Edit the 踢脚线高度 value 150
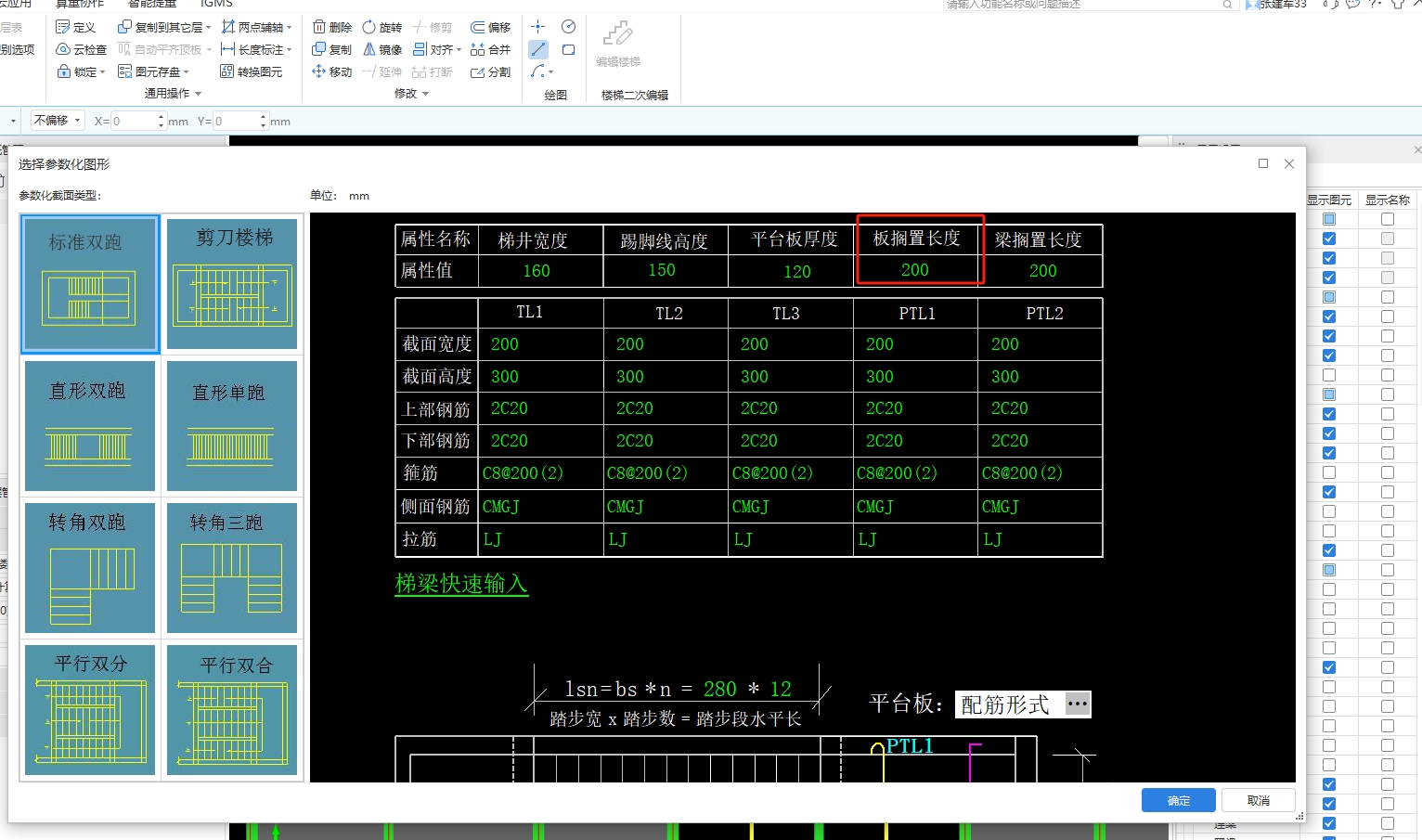Viewport: 1422px width, 840px height. coord(662,270)
